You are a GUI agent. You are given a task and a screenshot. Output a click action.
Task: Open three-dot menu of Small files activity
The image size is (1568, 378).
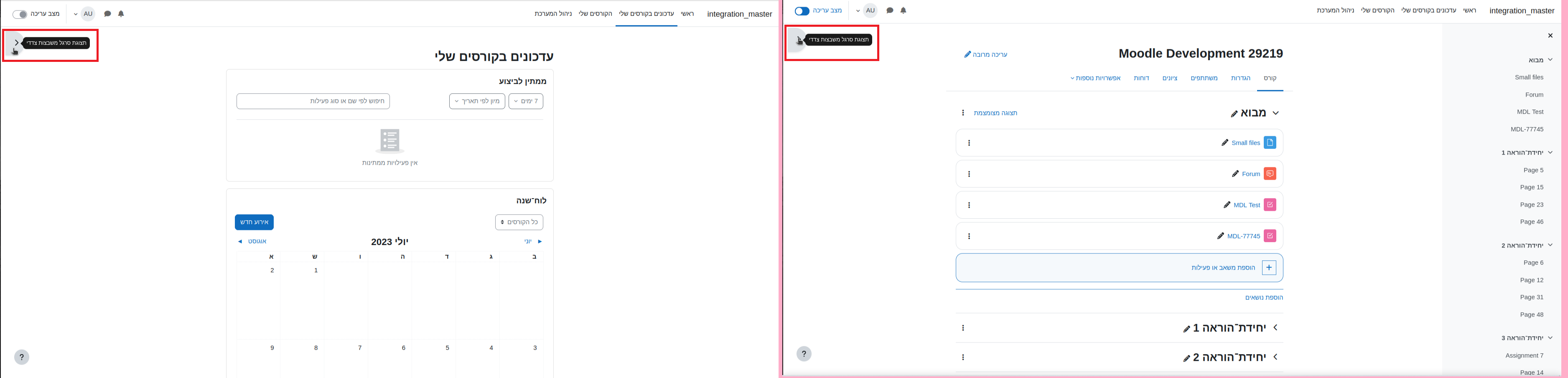[969, 143]
